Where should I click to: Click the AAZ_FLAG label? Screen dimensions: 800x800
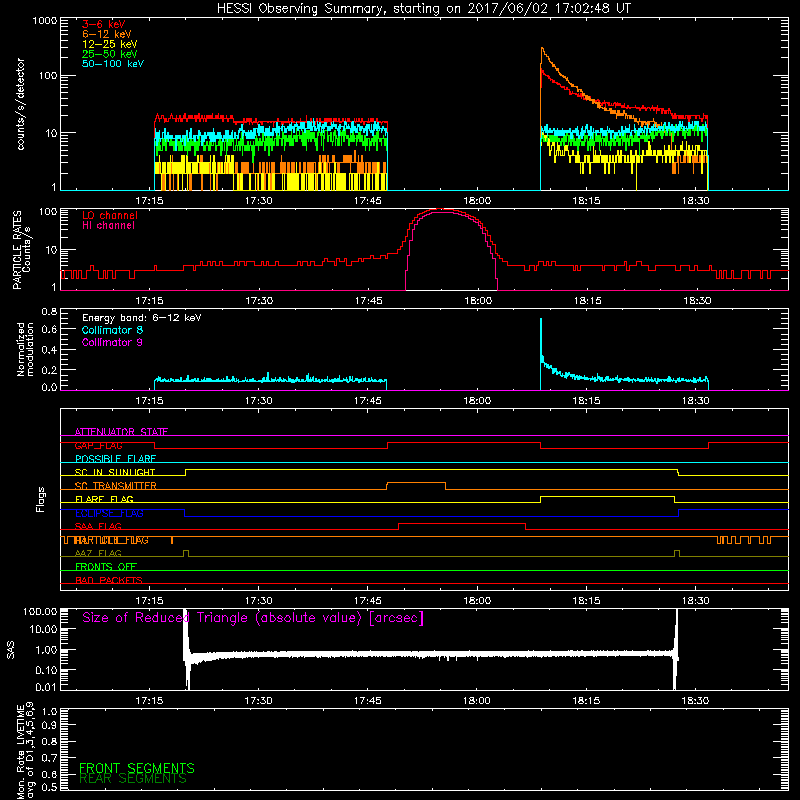(98, 554)
